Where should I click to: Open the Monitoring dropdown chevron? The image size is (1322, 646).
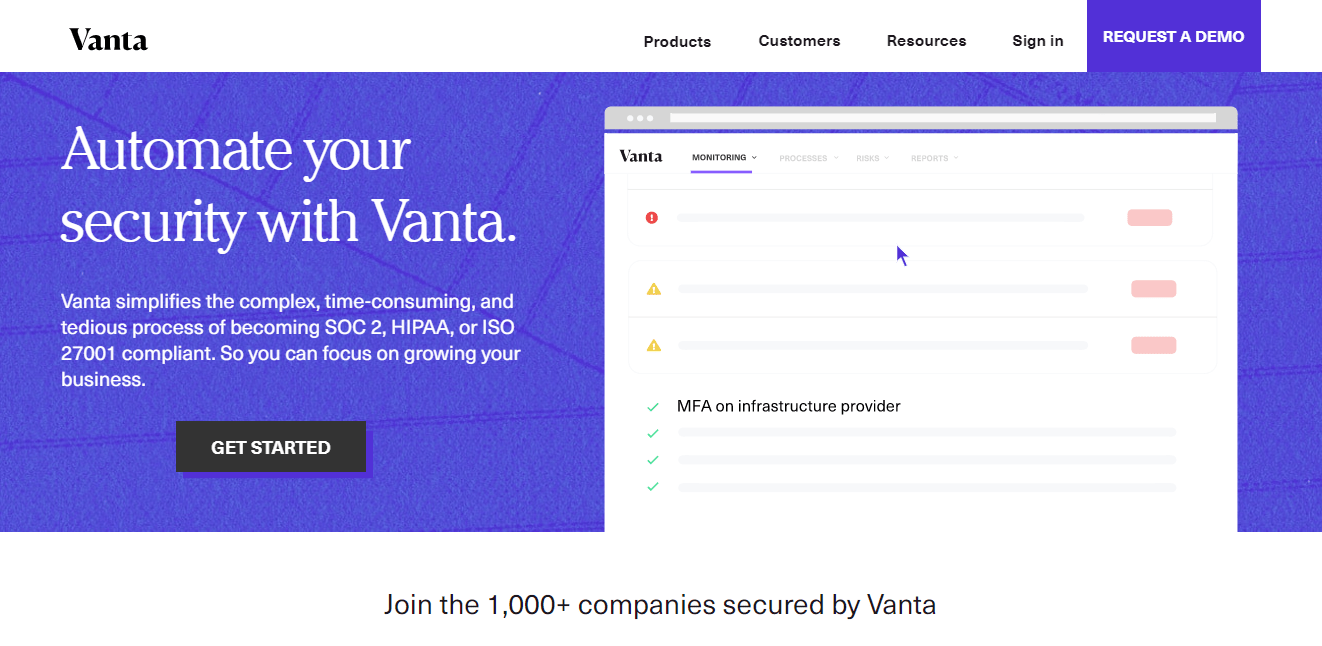(x=754, y=157)
